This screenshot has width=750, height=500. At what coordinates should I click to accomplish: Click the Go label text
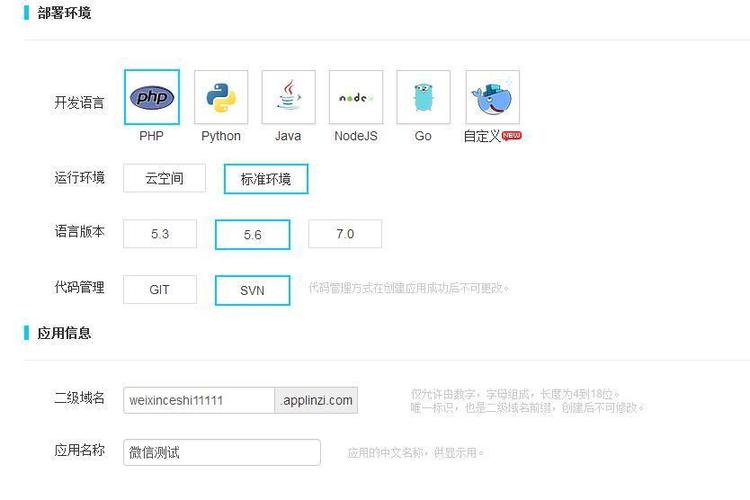coord(423,136)
